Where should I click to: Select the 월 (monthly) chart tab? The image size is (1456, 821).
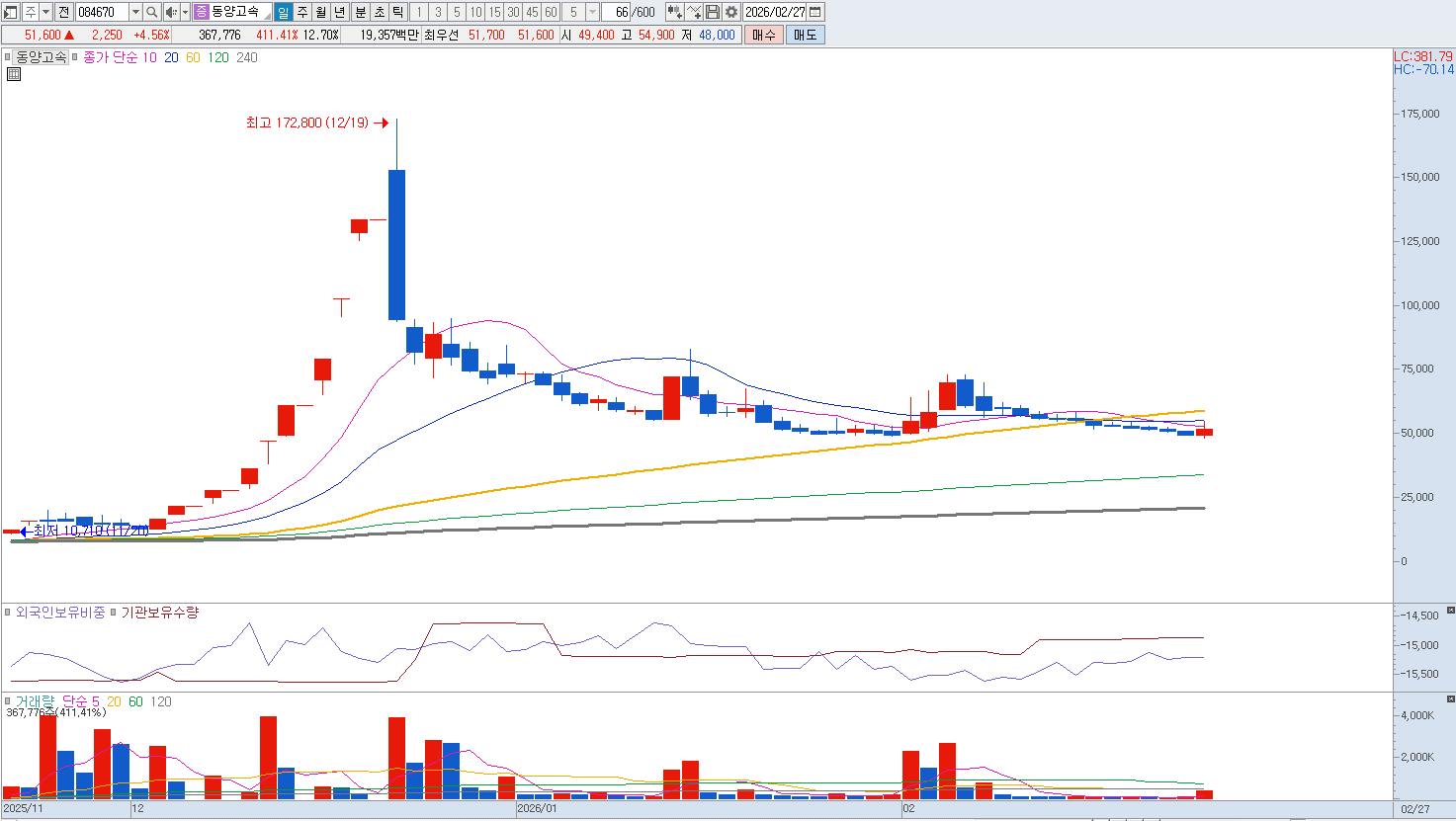(x=321, y=12)
